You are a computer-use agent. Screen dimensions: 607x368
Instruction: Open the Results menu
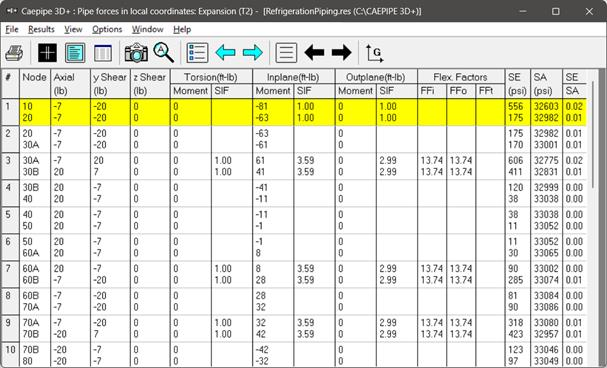[41, 29]
